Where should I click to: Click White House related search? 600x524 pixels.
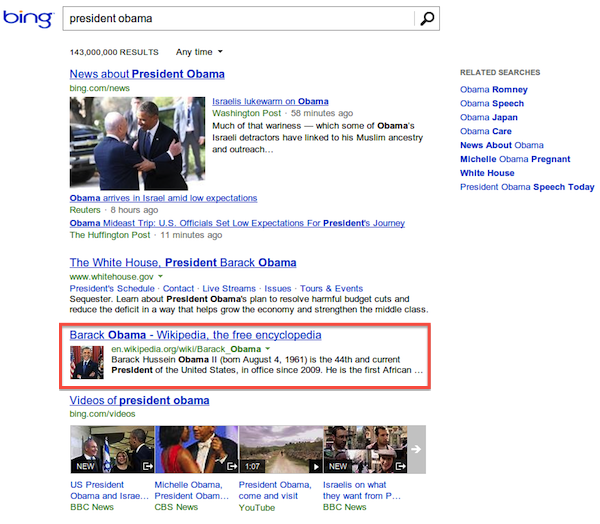[487, 173]
